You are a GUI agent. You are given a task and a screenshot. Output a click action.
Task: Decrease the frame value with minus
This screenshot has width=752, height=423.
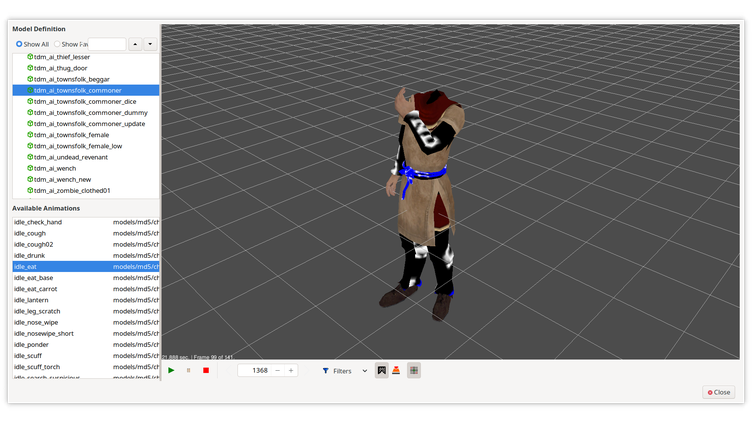tap(277, 370)
